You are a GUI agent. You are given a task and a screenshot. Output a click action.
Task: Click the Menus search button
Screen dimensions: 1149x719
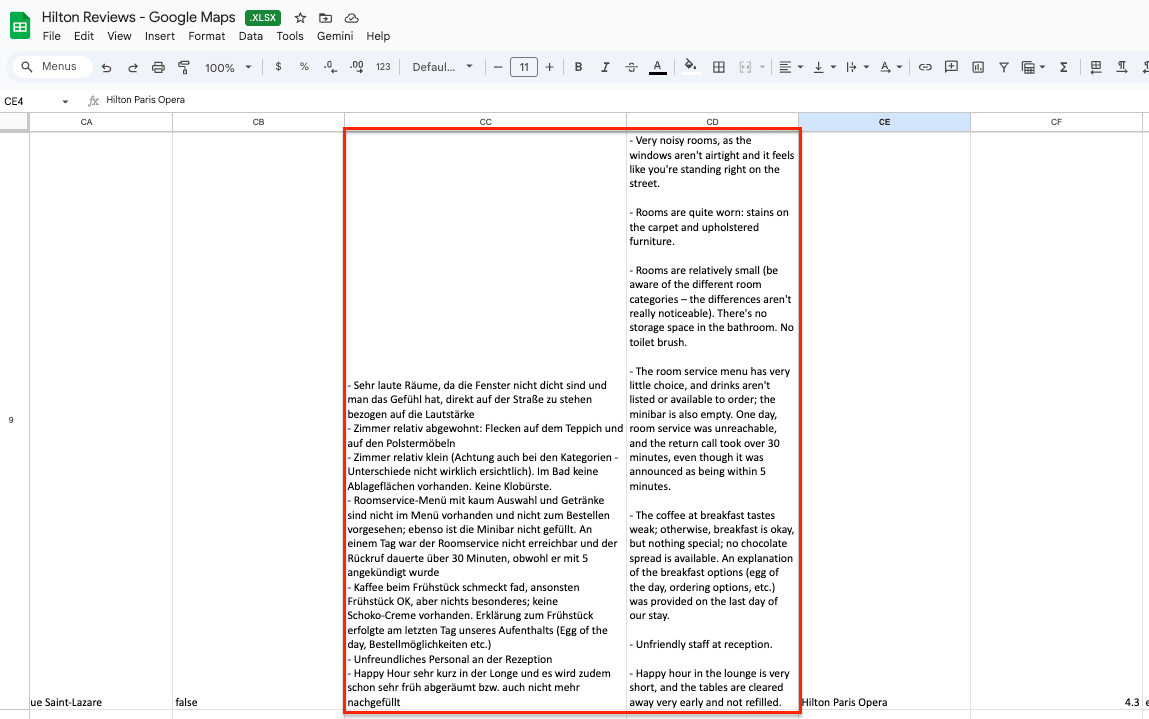click(x=51, y=66)
